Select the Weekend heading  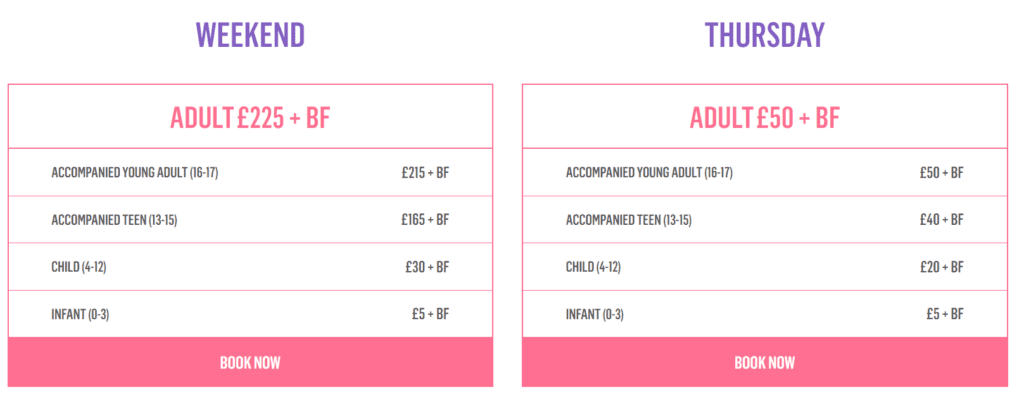(250, 35)
